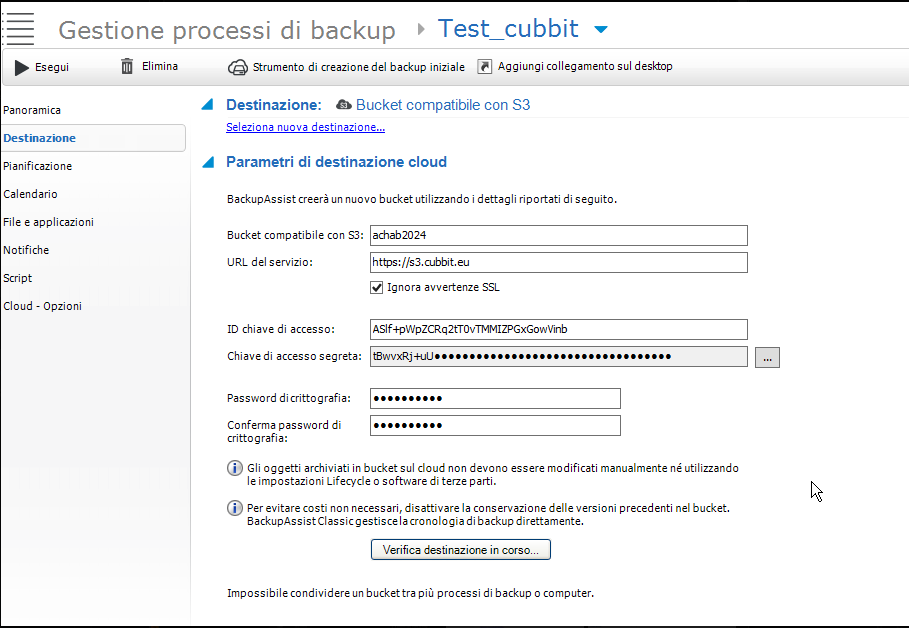Screen dimensions: 909x628
Task: Toggle the Ignora avvertenze SSL checkbox
Action: pos(377,287)
